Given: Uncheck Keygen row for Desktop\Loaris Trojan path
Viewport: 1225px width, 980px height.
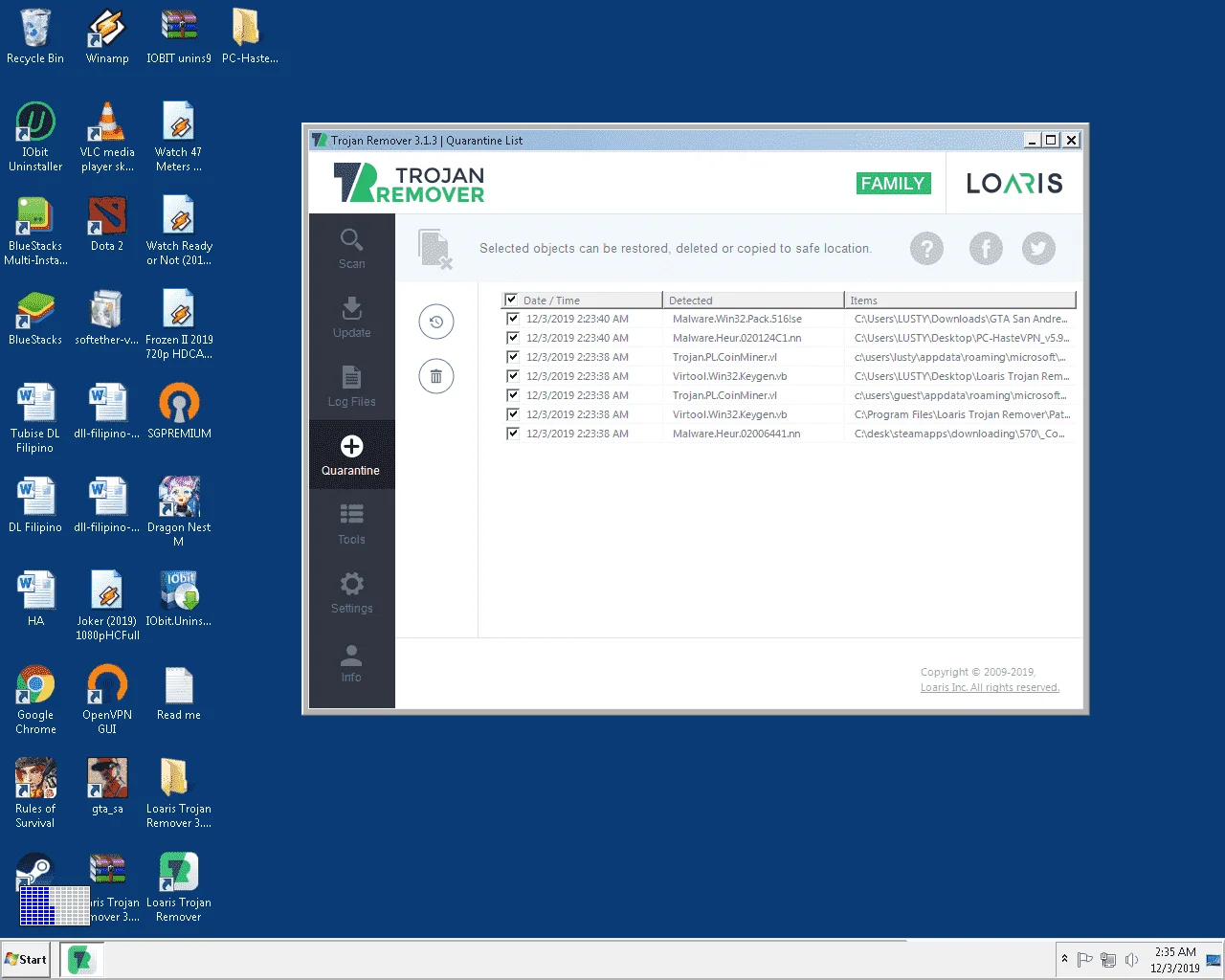Looking at the screenshot, I should 513,376.
